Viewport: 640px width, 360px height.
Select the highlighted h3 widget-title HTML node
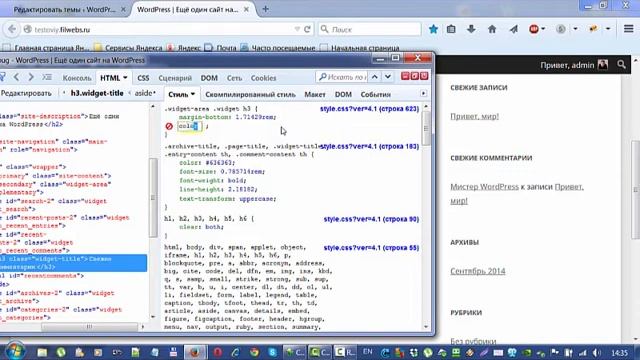coord(73,263)
